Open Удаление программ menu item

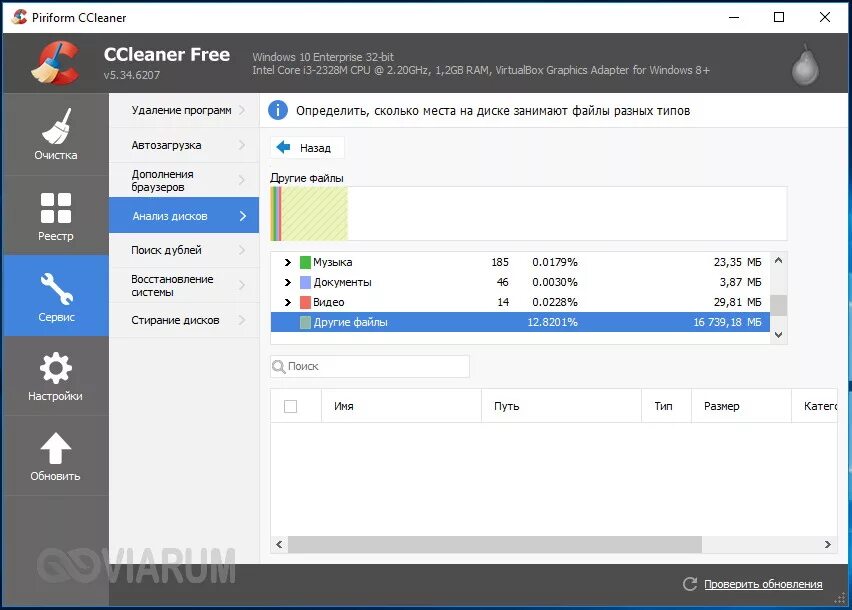click(184, 110)
